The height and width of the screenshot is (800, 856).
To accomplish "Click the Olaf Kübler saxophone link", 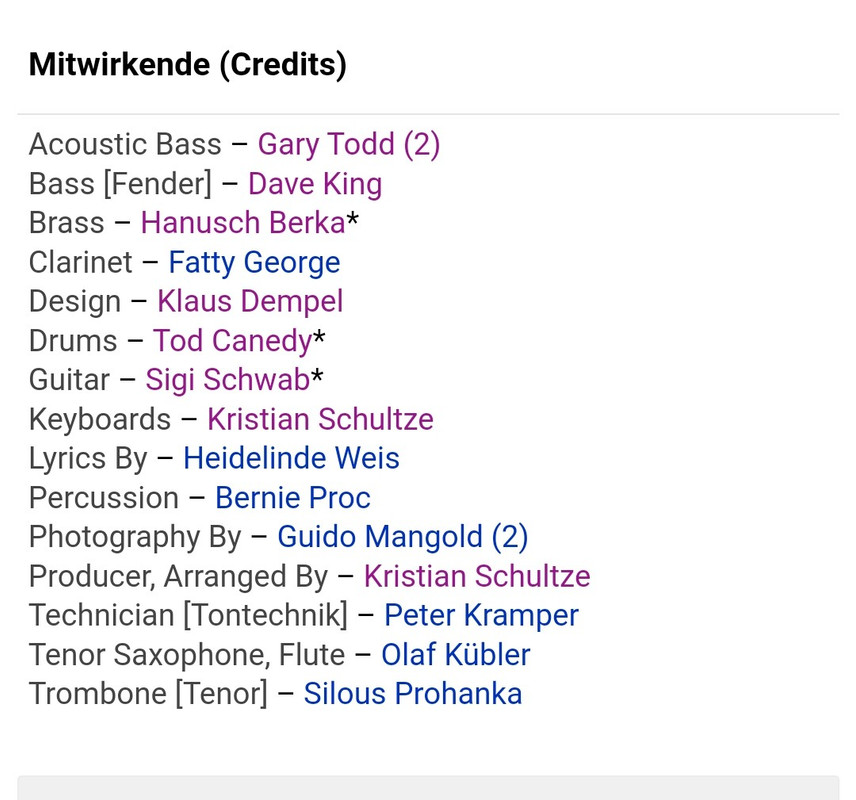I will [455, 655].
